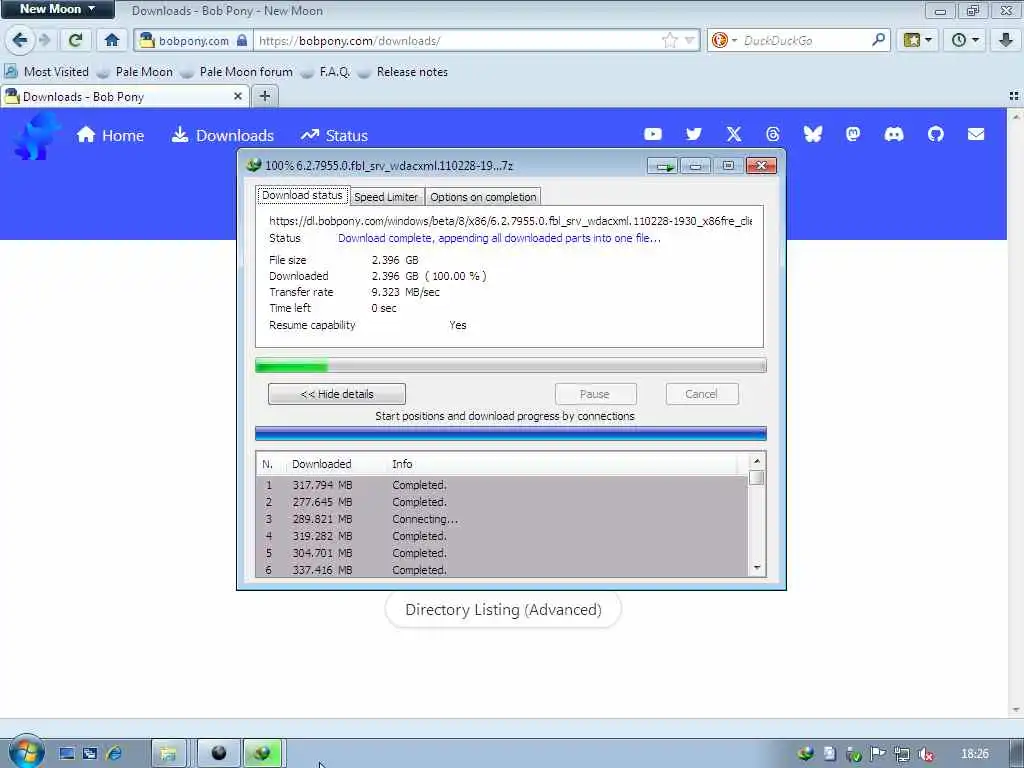Switch to the Speed Limiter tab
The width and height of the screenshot is (1024, 768).
coord(386,197)
